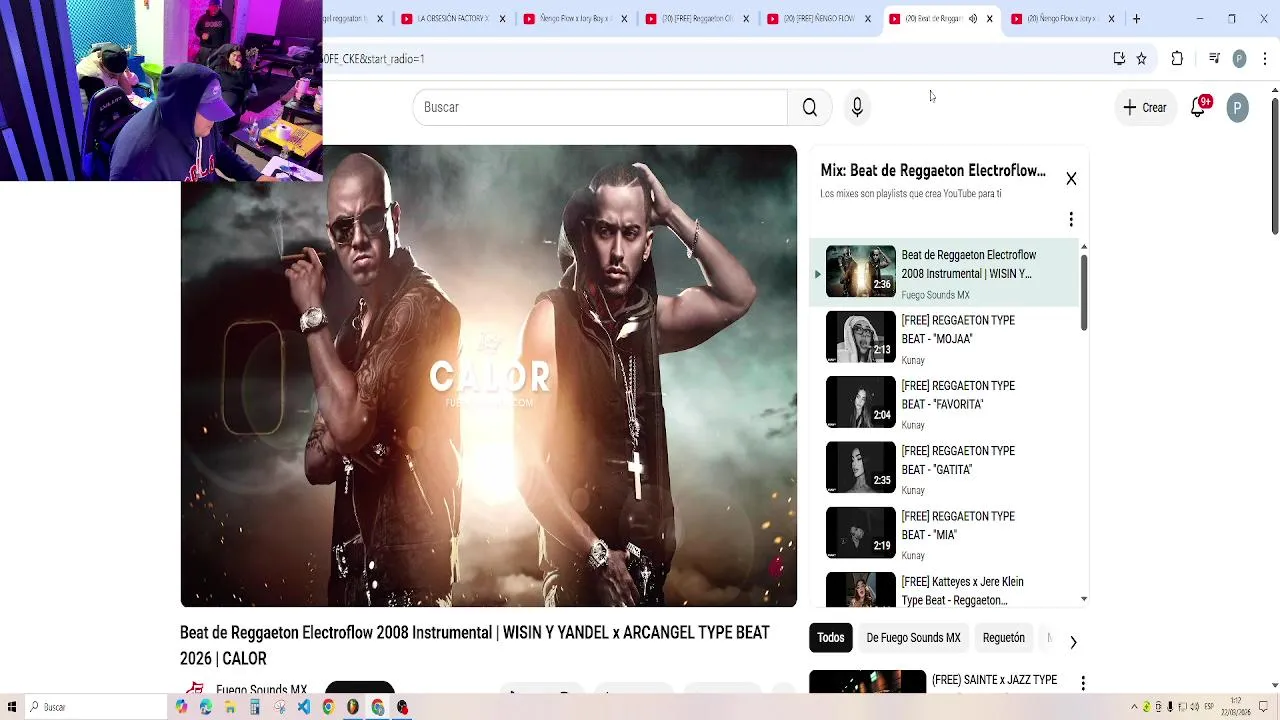Image resolution: width=1280 pixels, height=720 pixels.
Task: Click the playlist panel scrollbar thumb
Action: coord(1084,292)
